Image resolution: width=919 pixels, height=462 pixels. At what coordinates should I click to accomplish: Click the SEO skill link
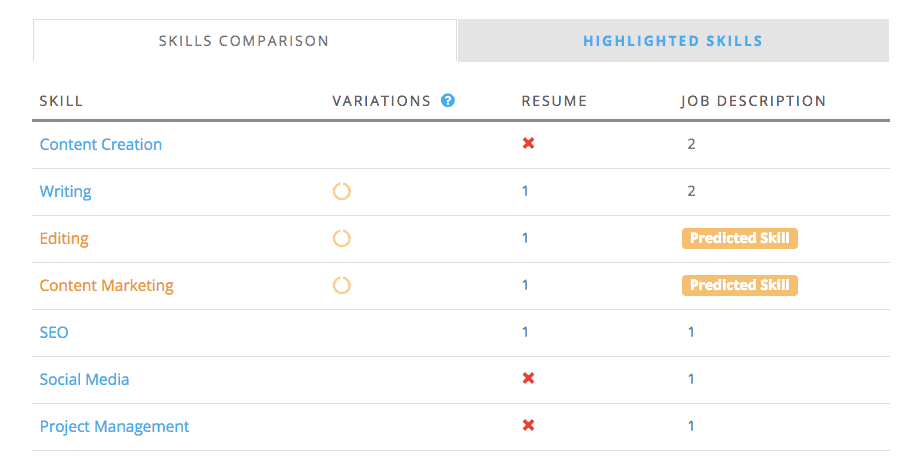click(x=54, y=332)
